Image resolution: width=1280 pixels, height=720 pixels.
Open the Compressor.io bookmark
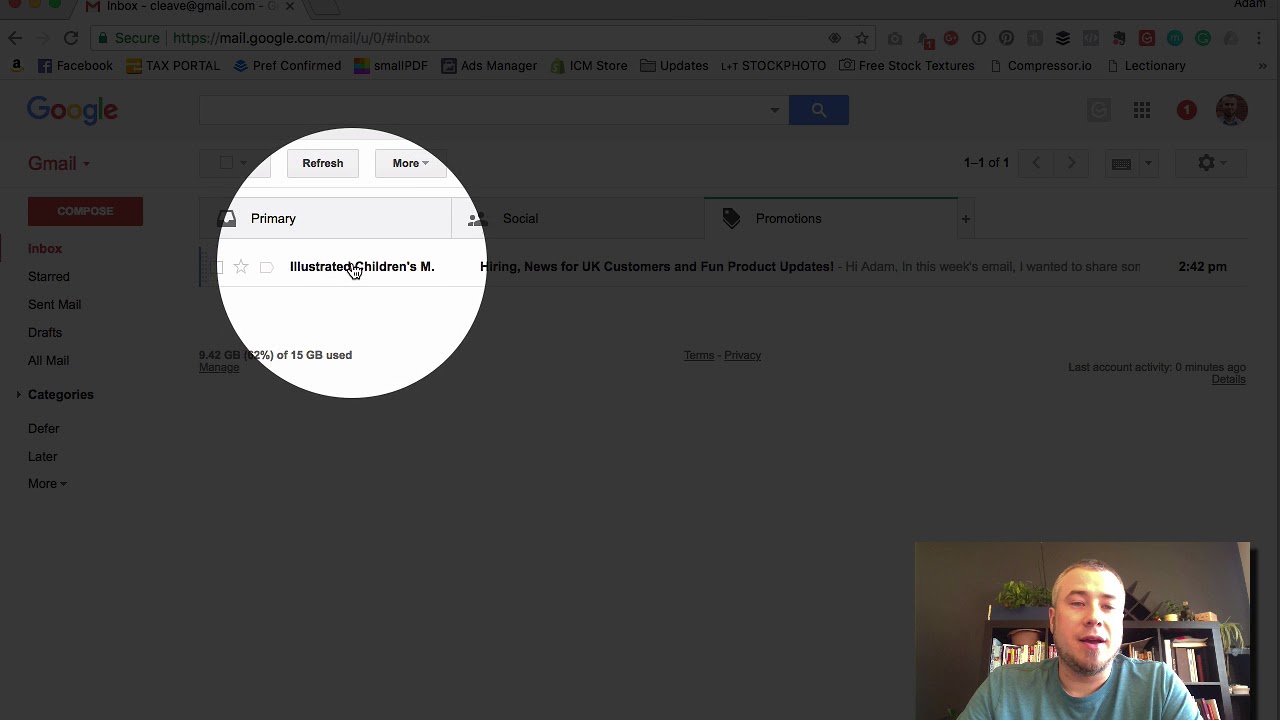coord(1040,66)
